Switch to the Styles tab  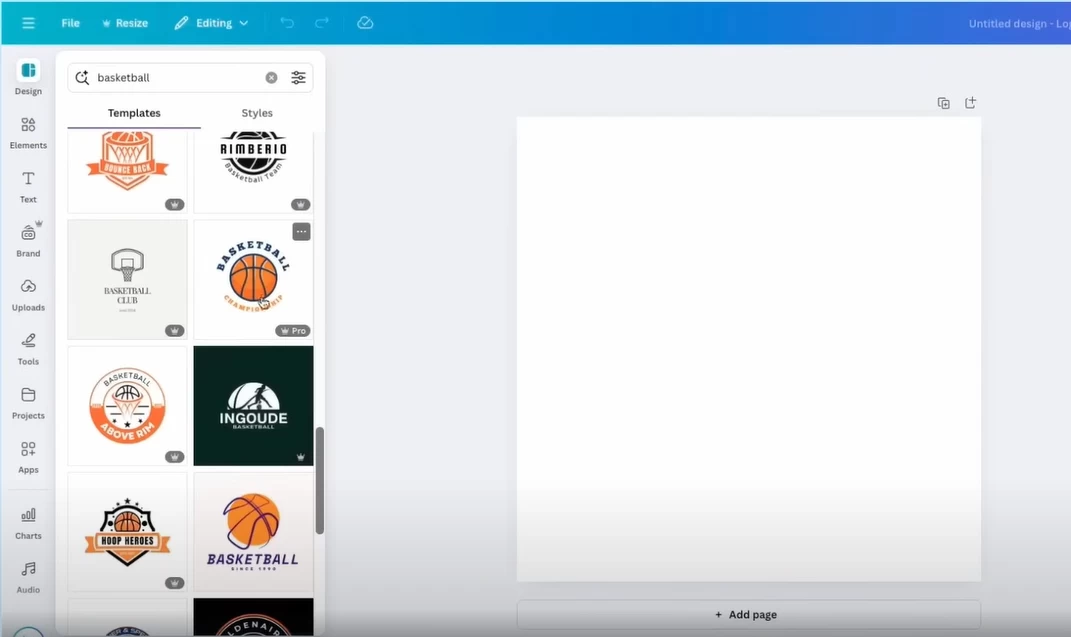click(257, 113)
